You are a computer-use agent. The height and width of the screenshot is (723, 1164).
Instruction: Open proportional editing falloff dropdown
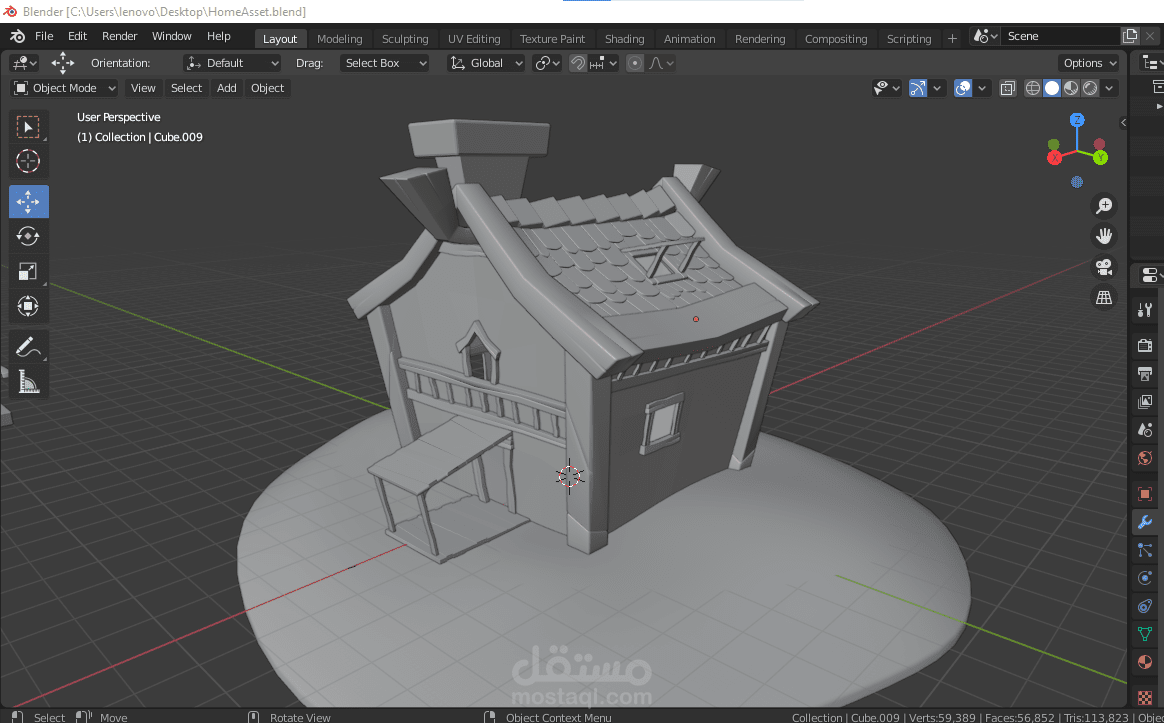coord(660,63)
